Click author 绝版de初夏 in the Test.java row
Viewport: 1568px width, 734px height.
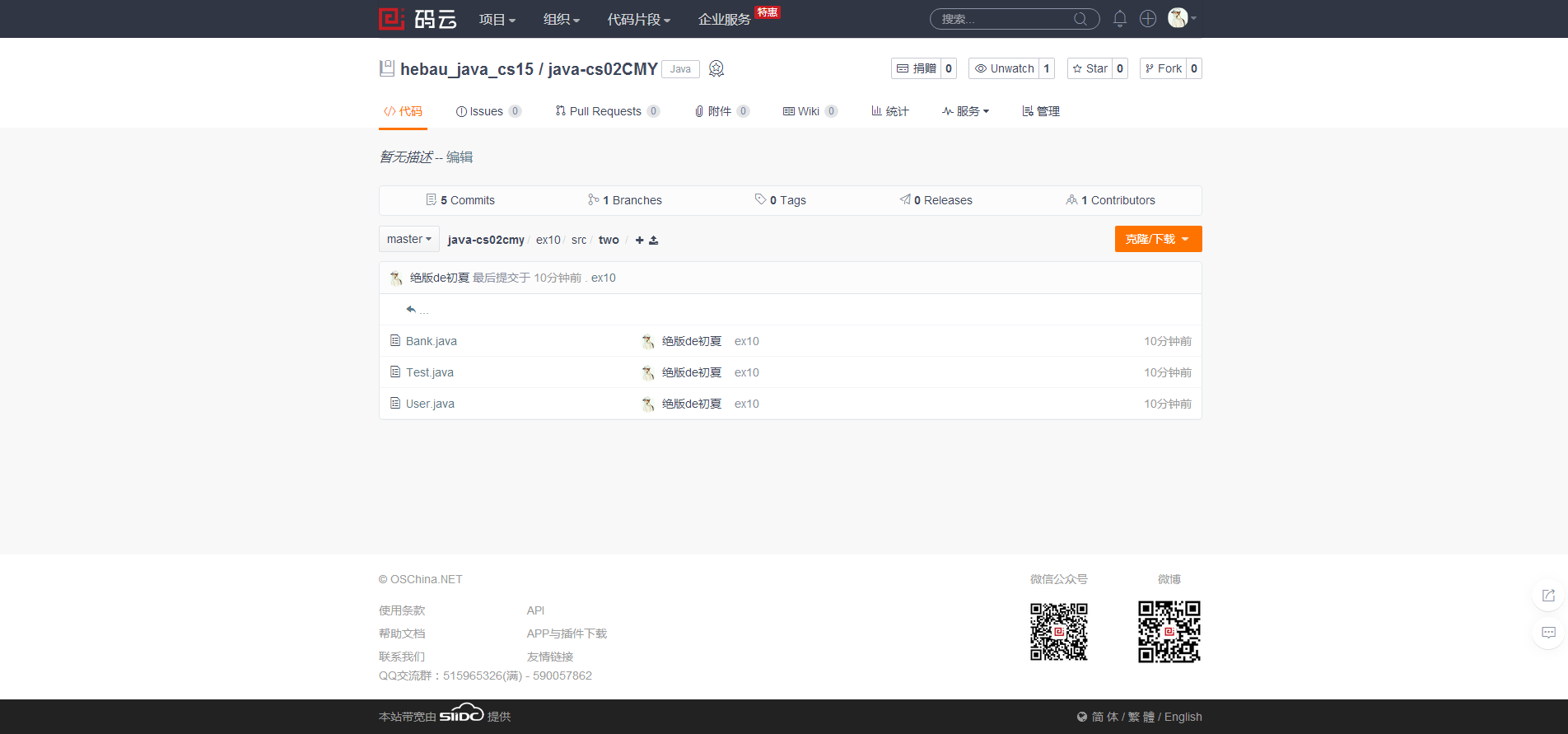click(692, 372)
